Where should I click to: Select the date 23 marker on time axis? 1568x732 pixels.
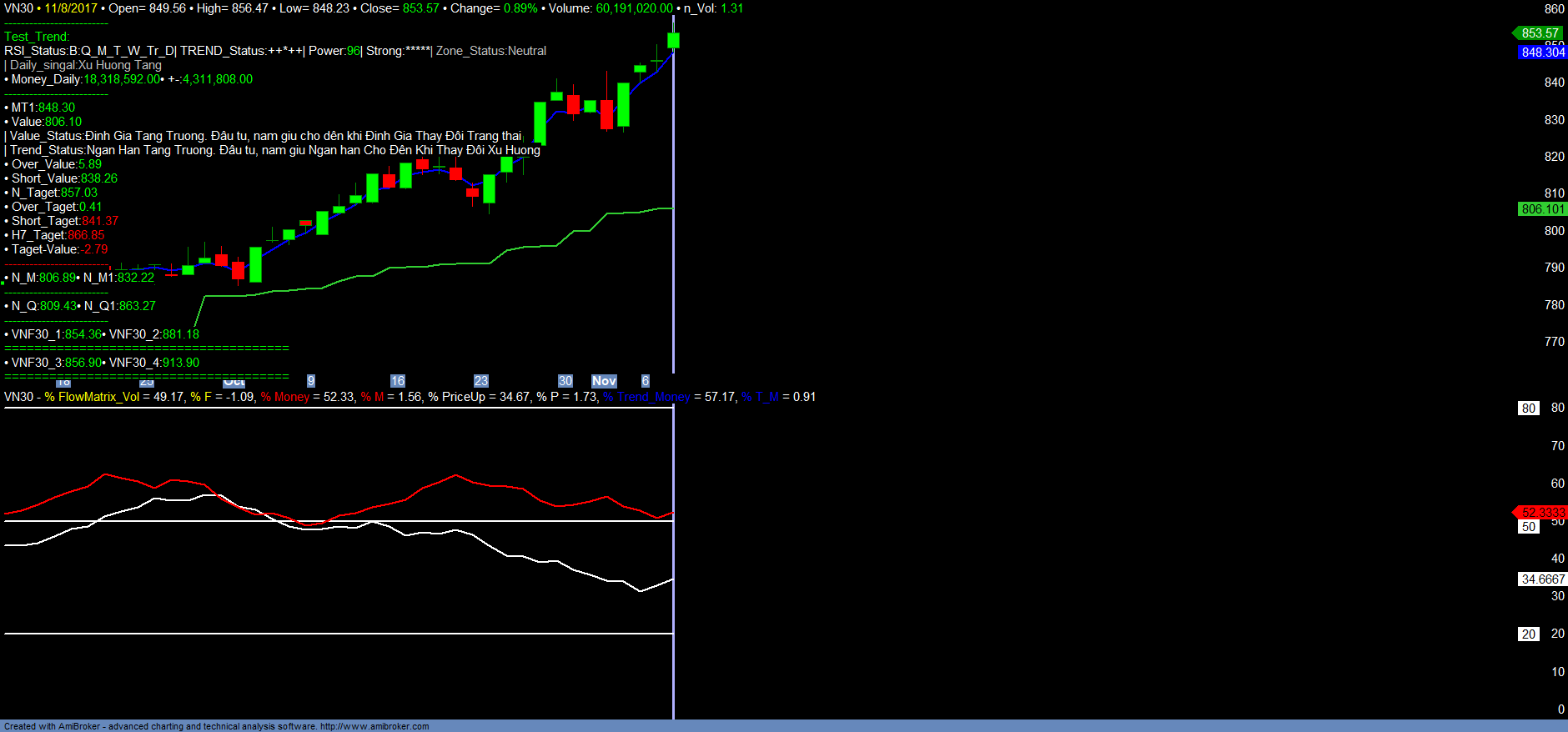pyautogui.click(x=481, y=381)
